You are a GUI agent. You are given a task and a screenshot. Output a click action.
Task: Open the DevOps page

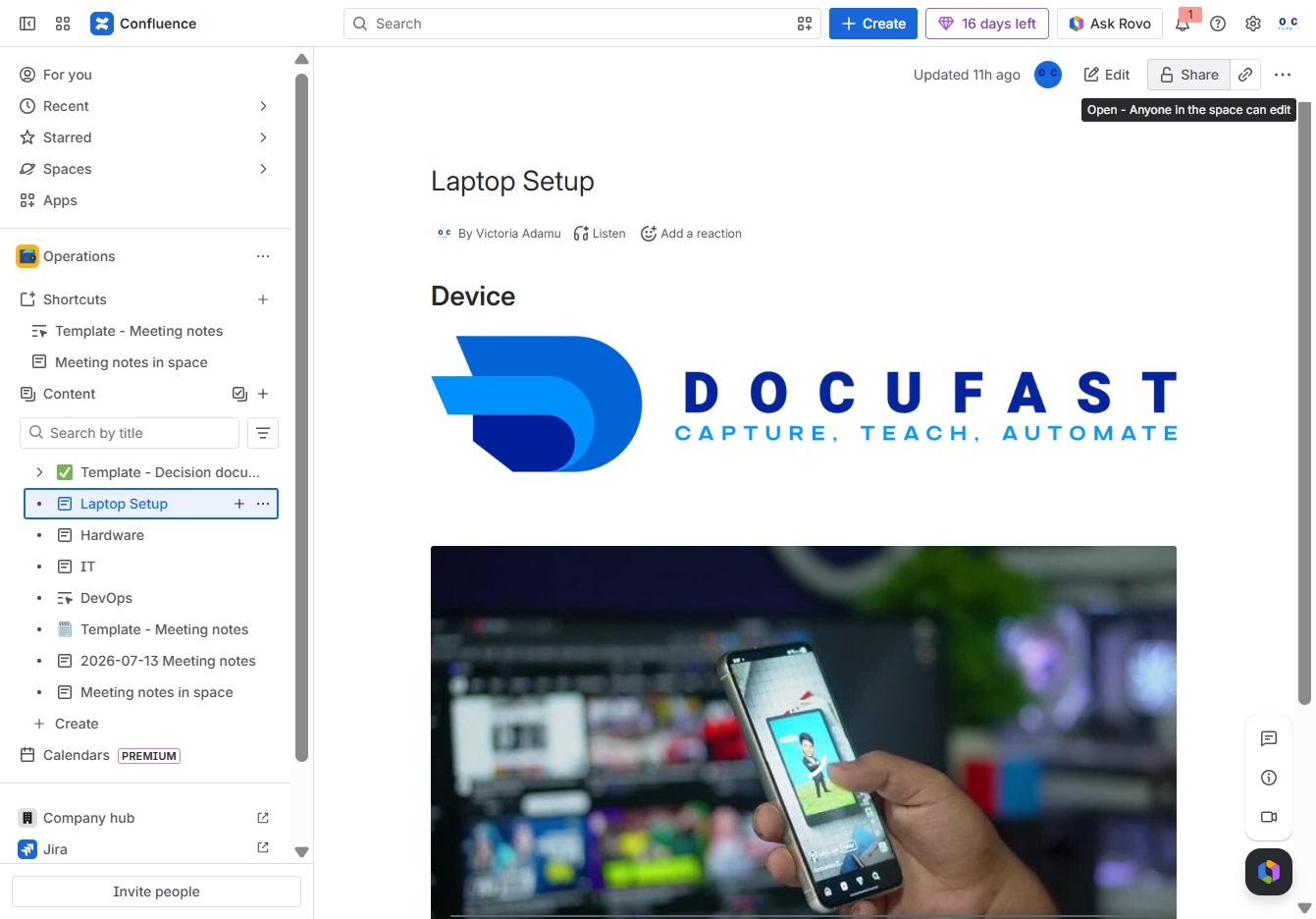(x=106, y=598)
